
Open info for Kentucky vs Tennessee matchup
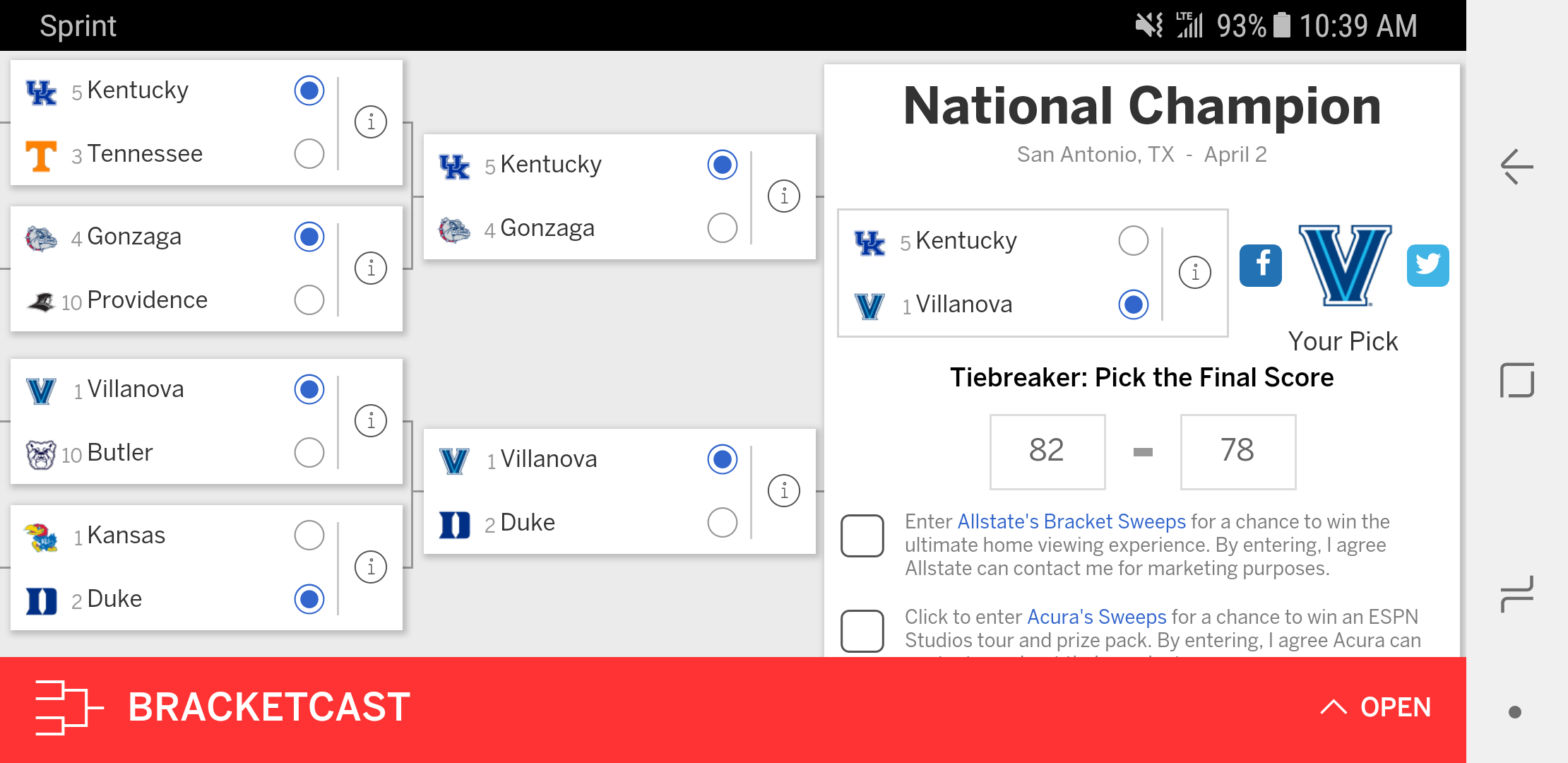coord(371,122)
